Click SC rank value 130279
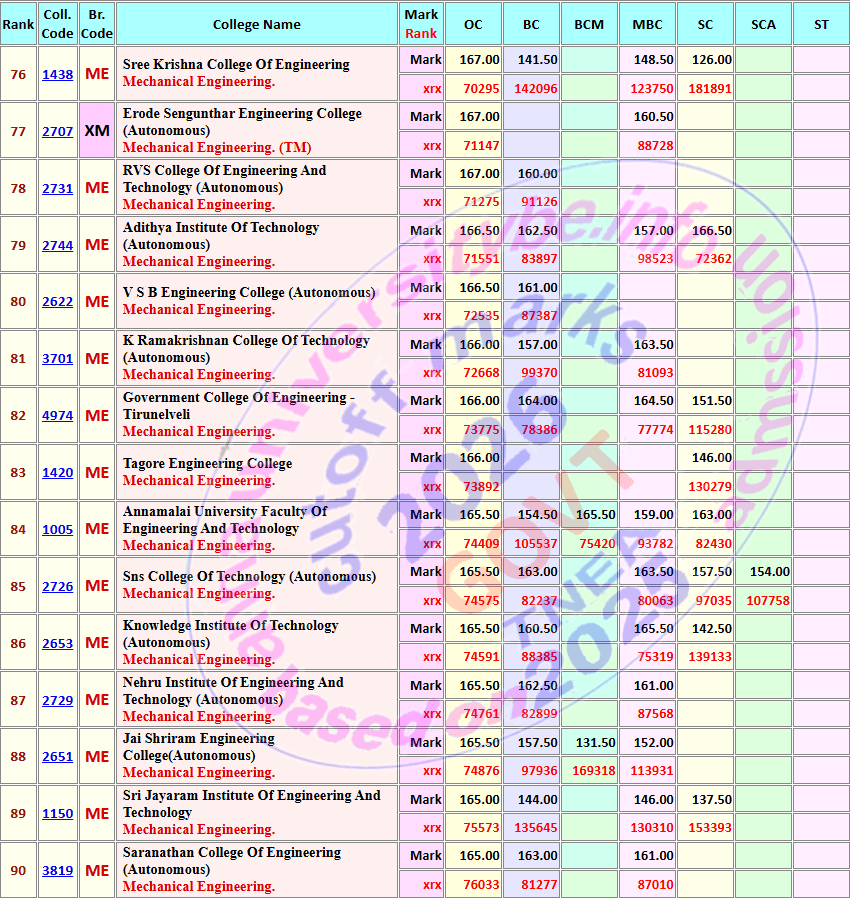This screenshot has width=851, height=899. [709, 487]
